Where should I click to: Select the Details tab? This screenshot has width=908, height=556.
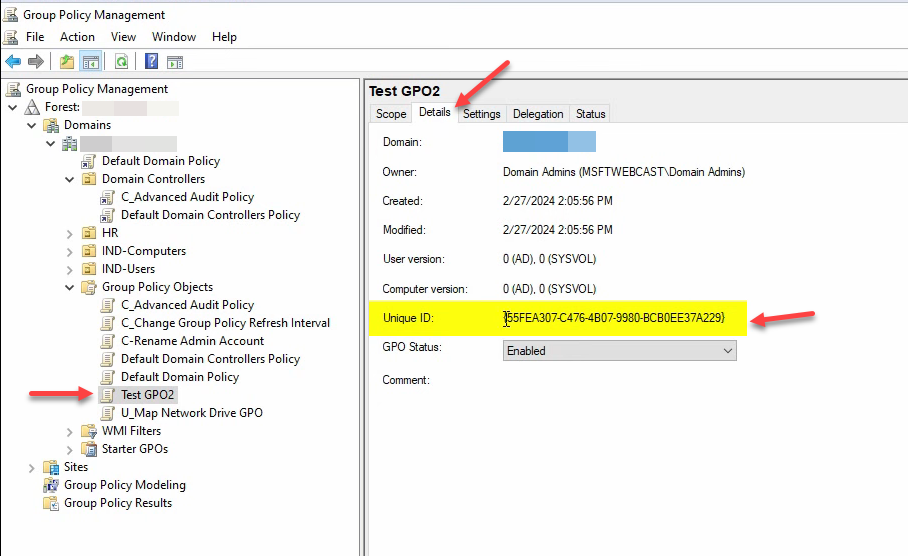tap(434, 112)
